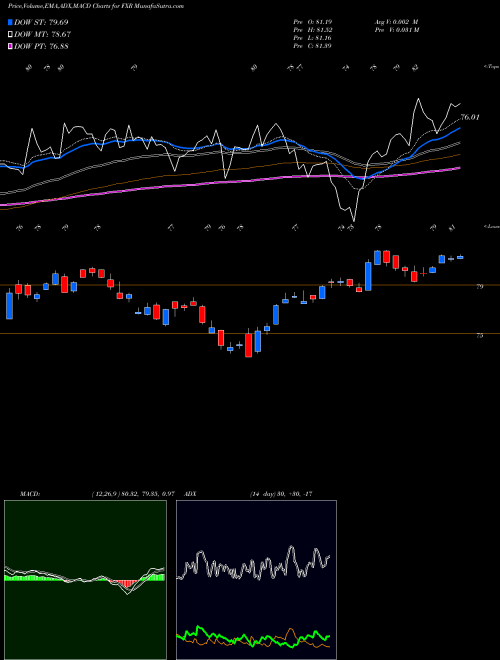Screen dimensions: 500x660
Task: Click the blue DOW ST legend swatch
Action: click(x=11, y=23)
